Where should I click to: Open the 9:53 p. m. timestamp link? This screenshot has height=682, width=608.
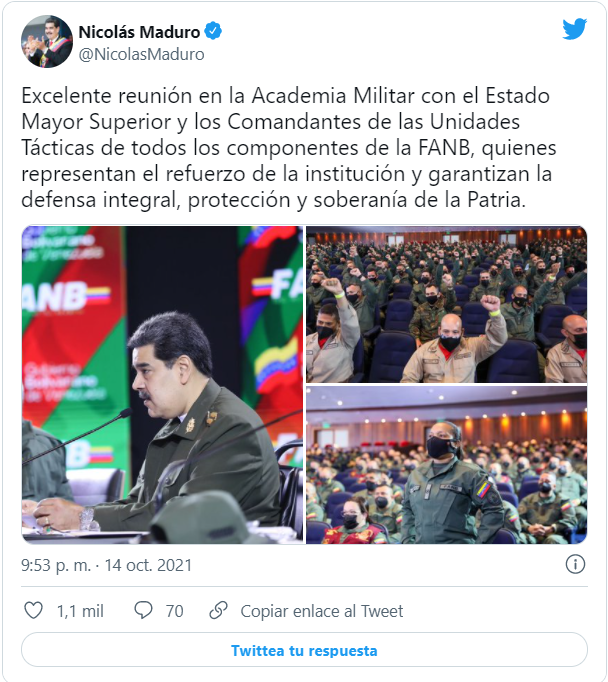(56, 565)
